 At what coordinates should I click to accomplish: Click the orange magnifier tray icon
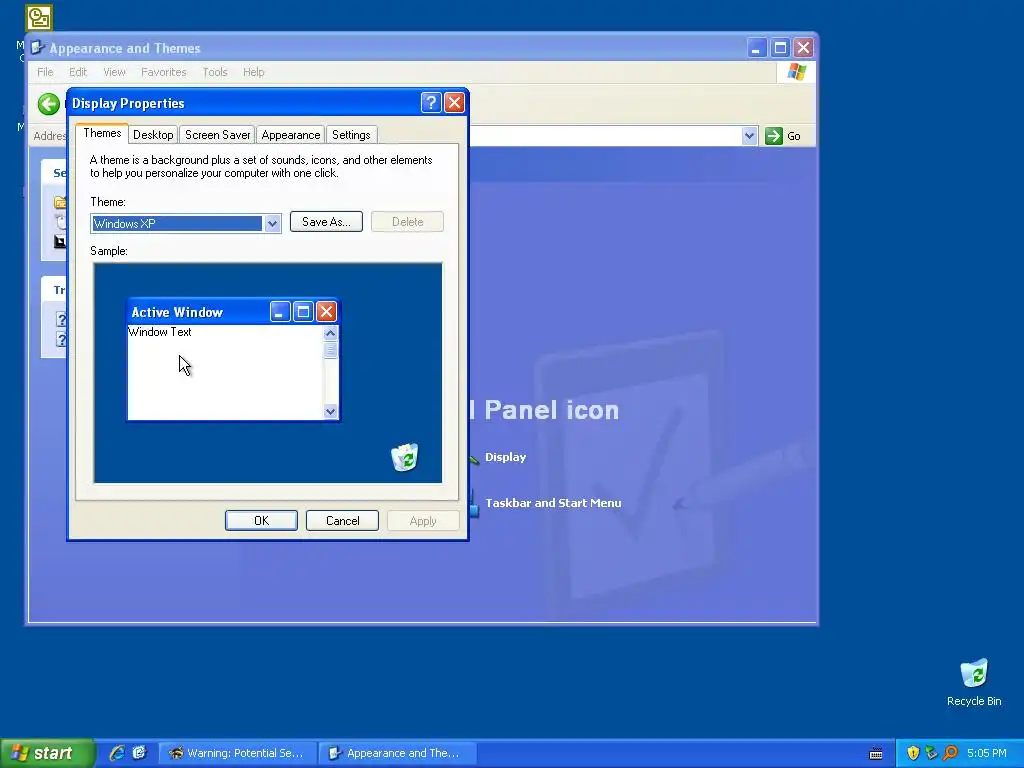pyautogui.click(x=950, y=753)
